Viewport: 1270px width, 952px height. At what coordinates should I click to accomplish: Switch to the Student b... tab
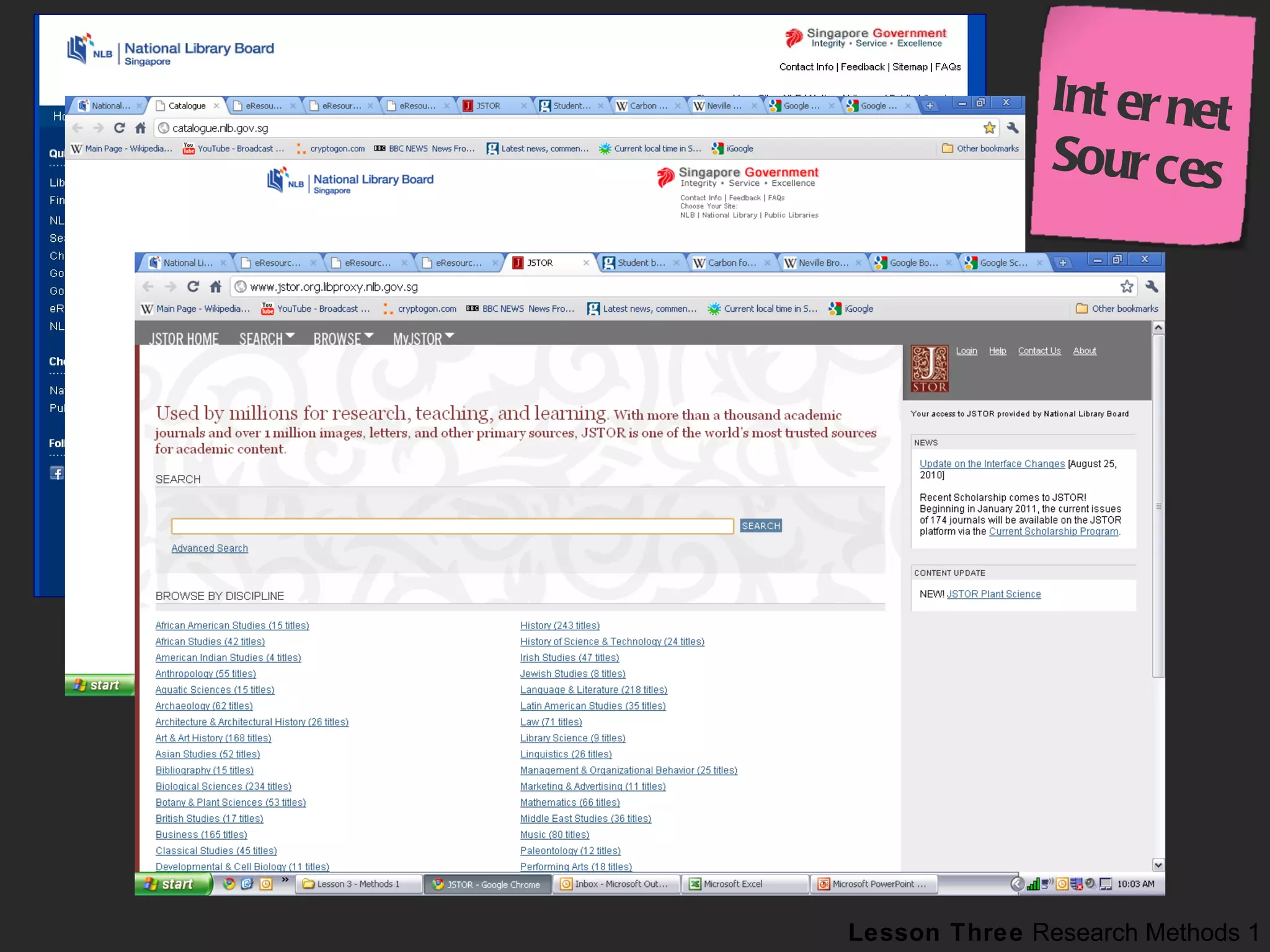click(640, 263)
